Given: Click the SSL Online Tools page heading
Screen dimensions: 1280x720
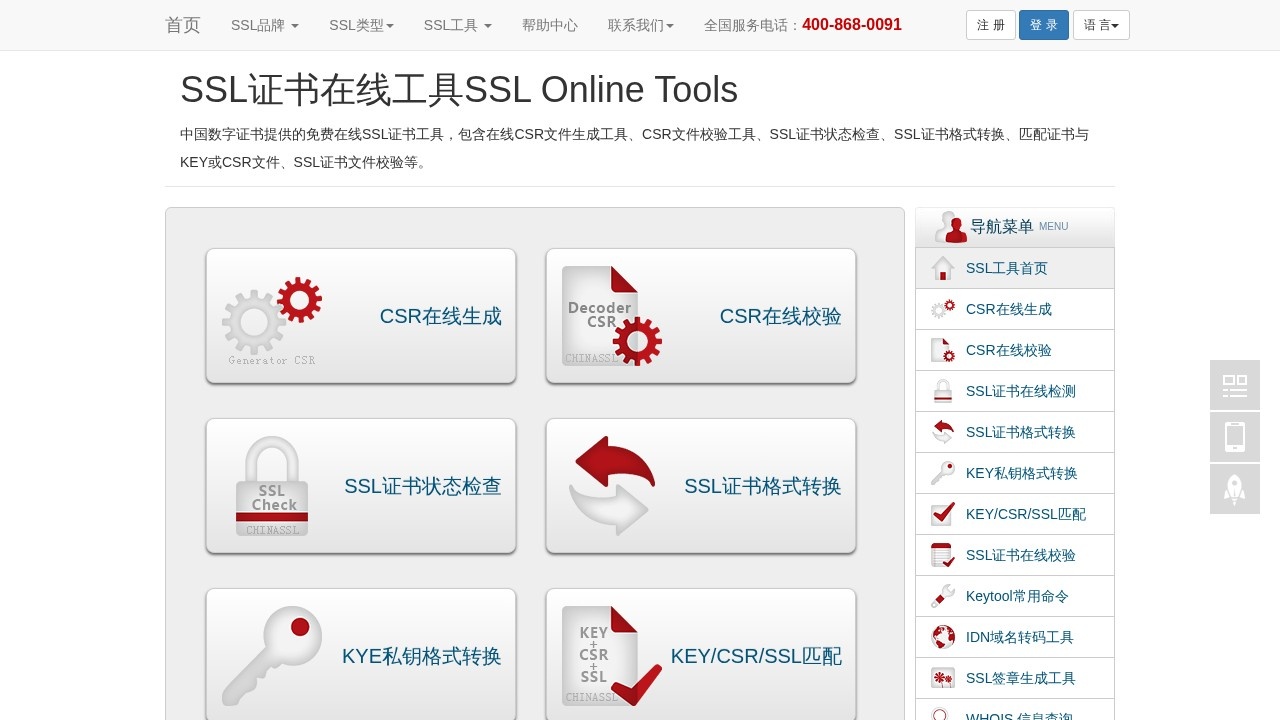Looking at the screenshot, I should [459, 90].
